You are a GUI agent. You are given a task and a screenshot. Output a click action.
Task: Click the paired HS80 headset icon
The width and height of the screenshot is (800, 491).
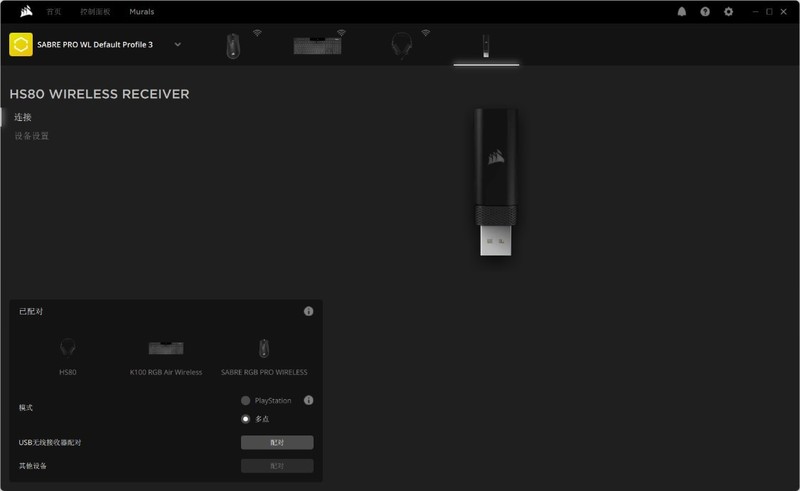click(67, 348)
